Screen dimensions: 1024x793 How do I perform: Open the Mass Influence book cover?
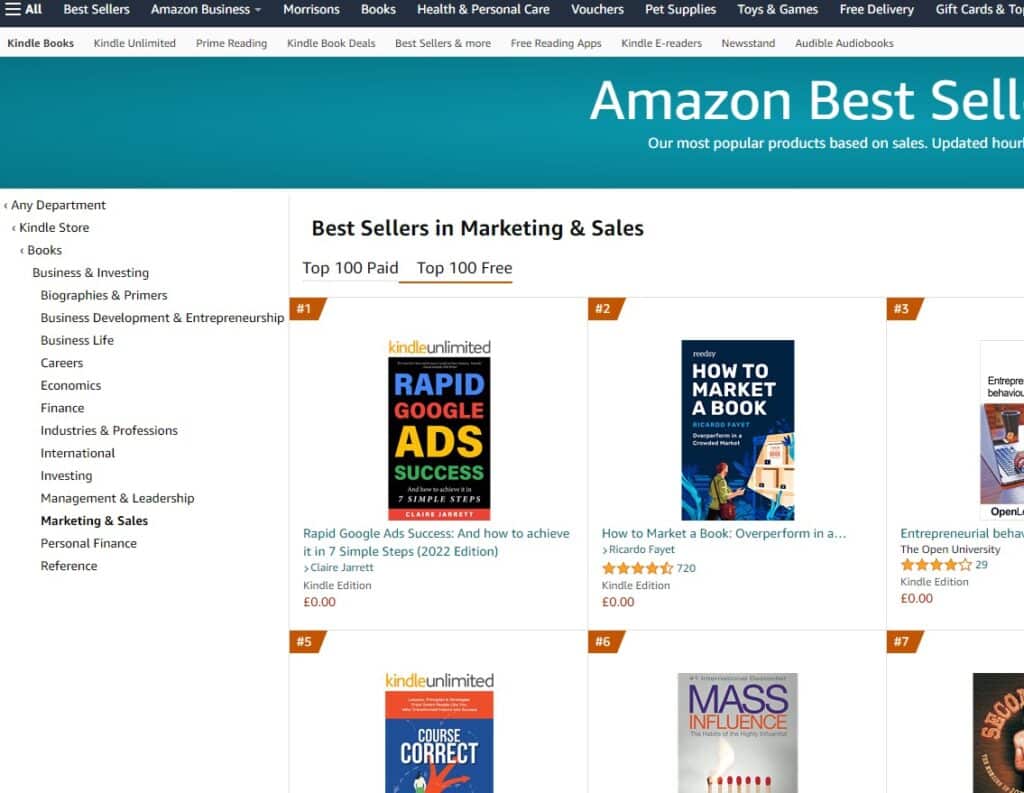(x=737, y=733)
